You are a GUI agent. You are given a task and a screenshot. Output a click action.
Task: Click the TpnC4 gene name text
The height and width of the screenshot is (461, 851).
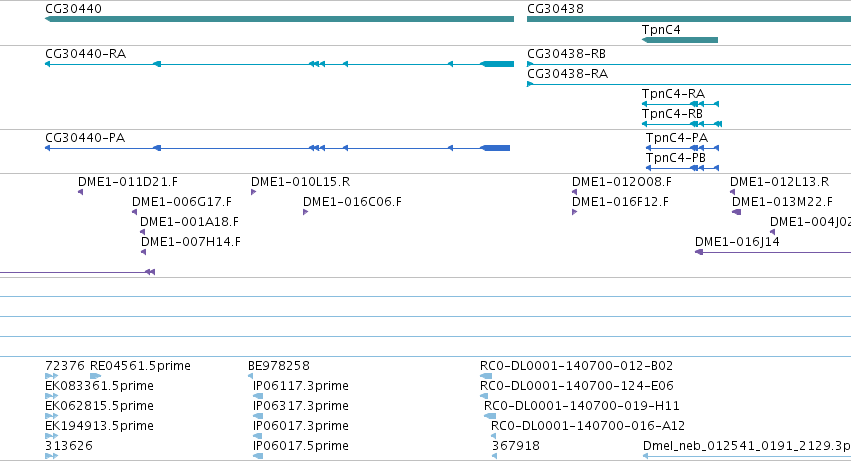[x=661, y=30]
